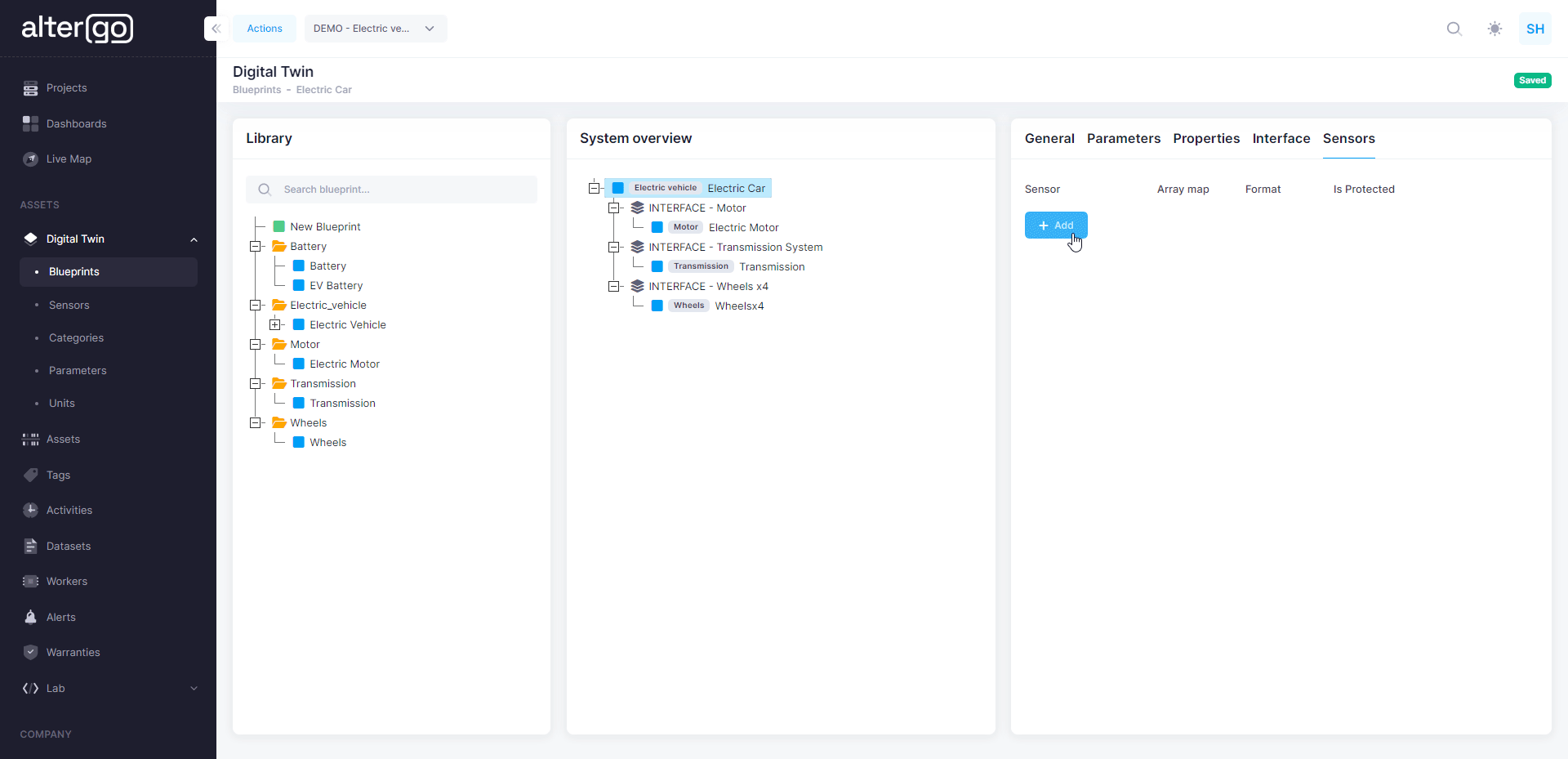Click the Actions button
The height and width of the screenshot is (759, 1568).
click(265, 29)
